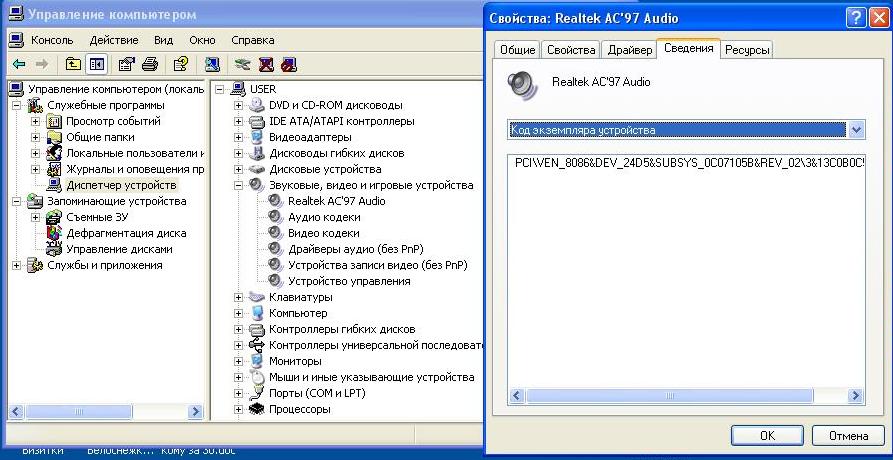
Task: Click the Scan for hardware changes icon
Action: [x=212, y=64]
